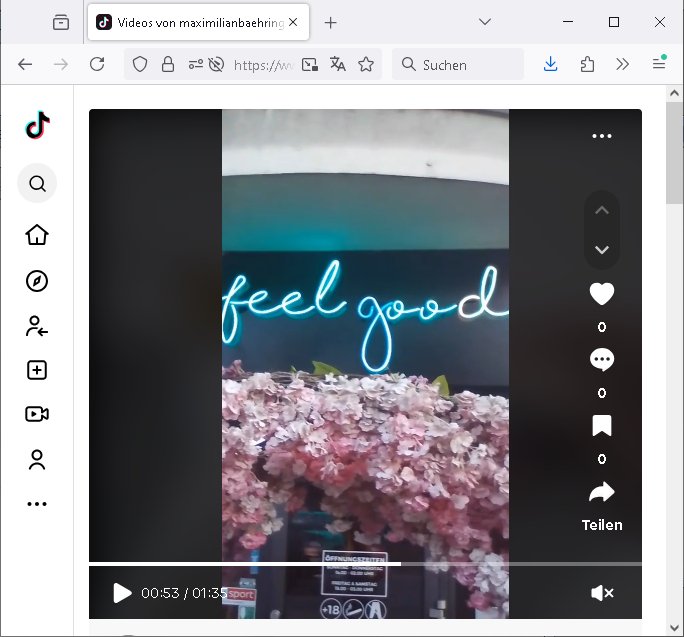Screen dimensions: 684x637
Task: Open the extensions puzzle icon
Action: 587,65
